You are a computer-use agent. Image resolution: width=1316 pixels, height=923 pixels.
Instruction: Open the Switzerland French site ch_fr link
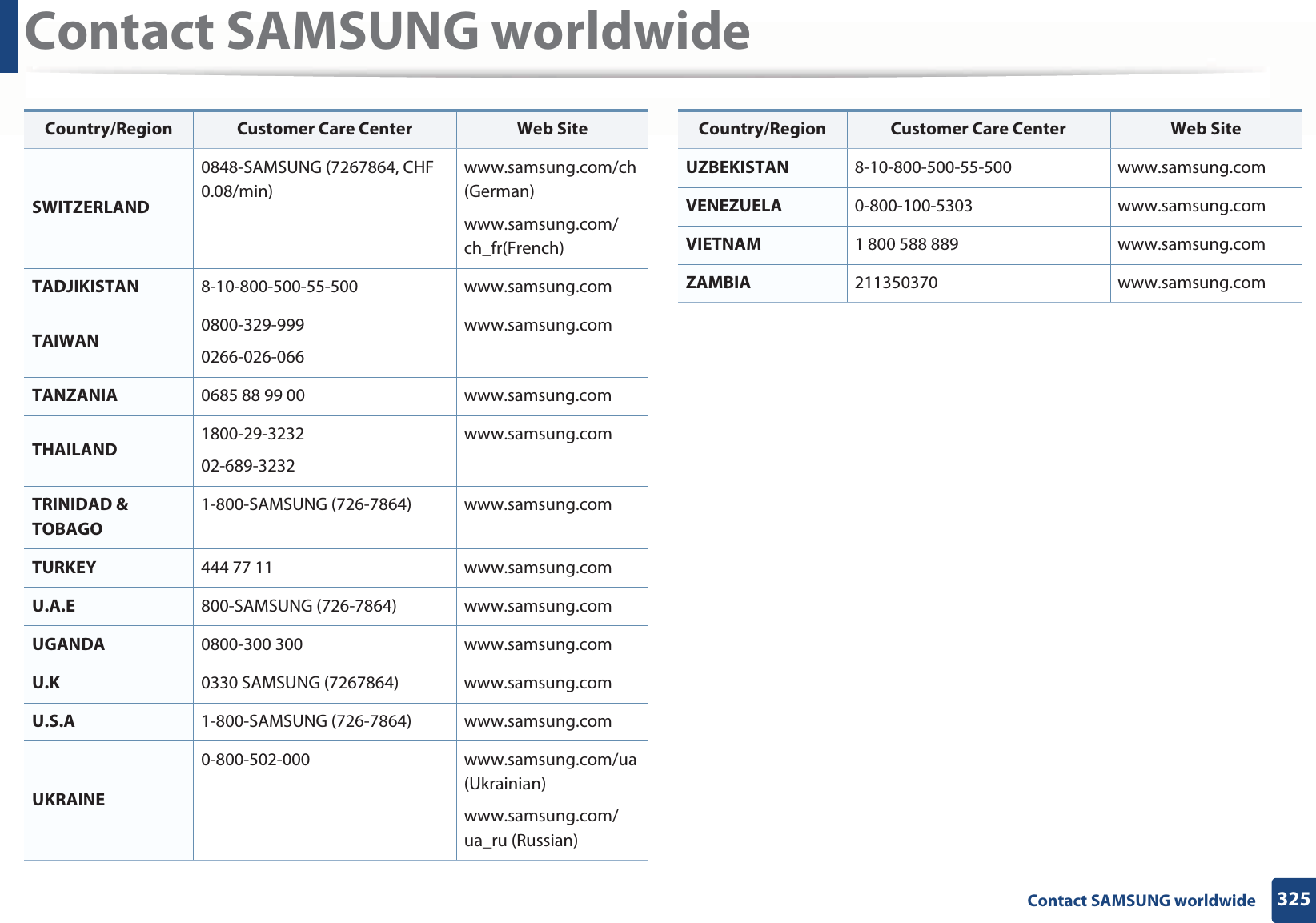[x=541, y=236]
